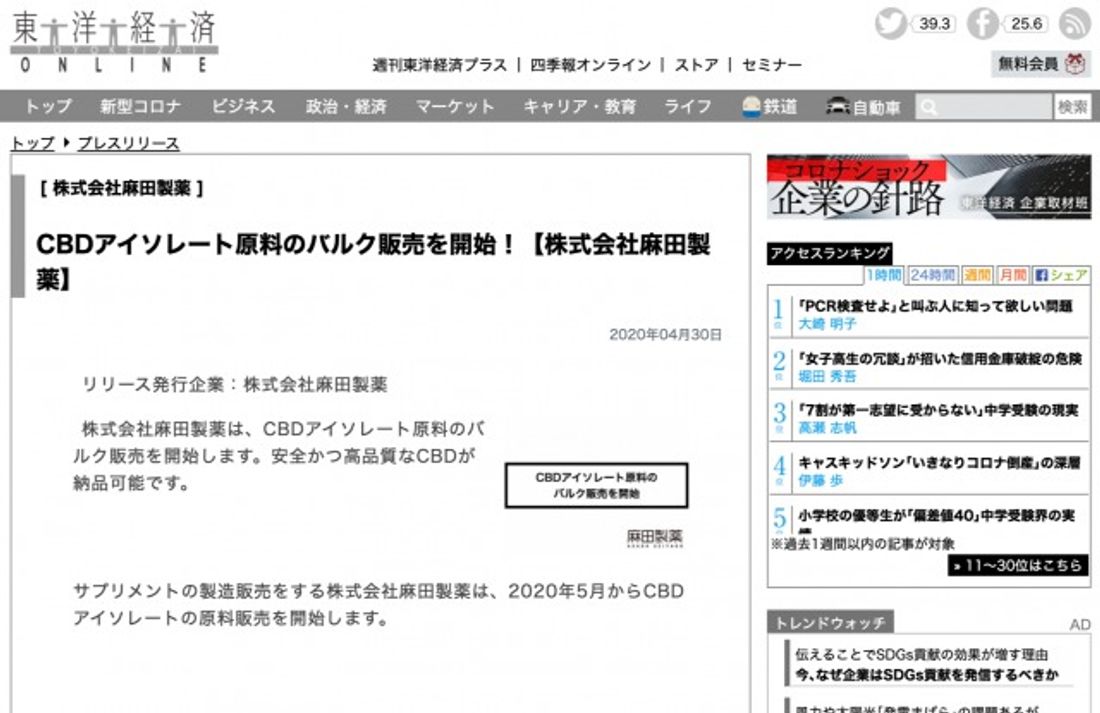Screen dimensions: 1100x713
Task: Open author link 高瀬 志帆
Action: pos(827,428)
